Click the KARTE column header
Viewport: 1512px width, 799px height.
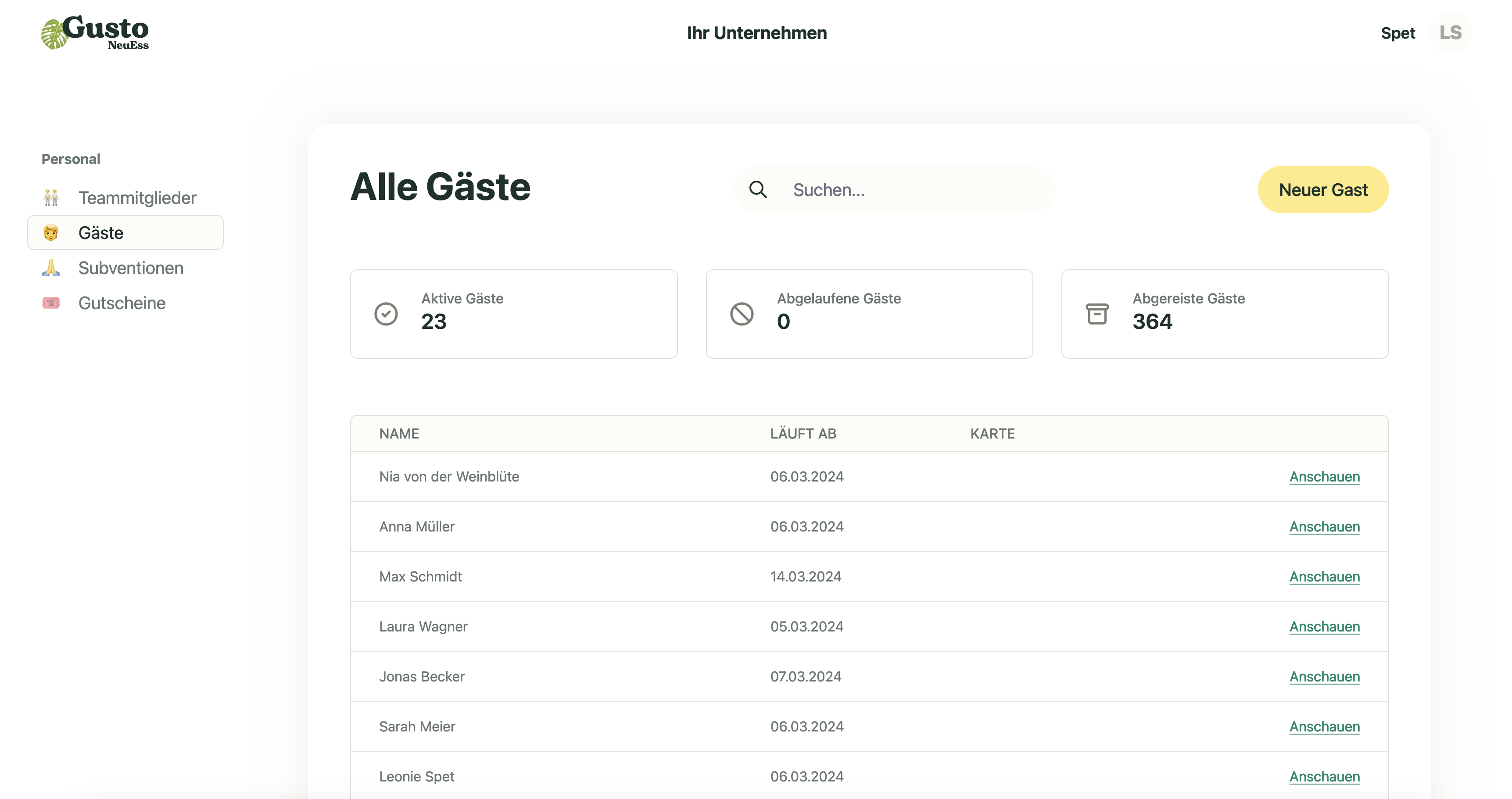992,434
